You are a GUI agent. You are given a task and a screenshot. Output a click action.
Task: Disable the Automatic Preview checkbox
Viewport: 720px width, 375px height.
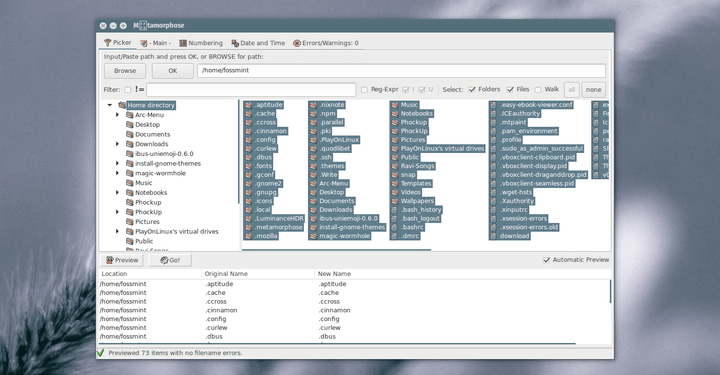point(546,260)
